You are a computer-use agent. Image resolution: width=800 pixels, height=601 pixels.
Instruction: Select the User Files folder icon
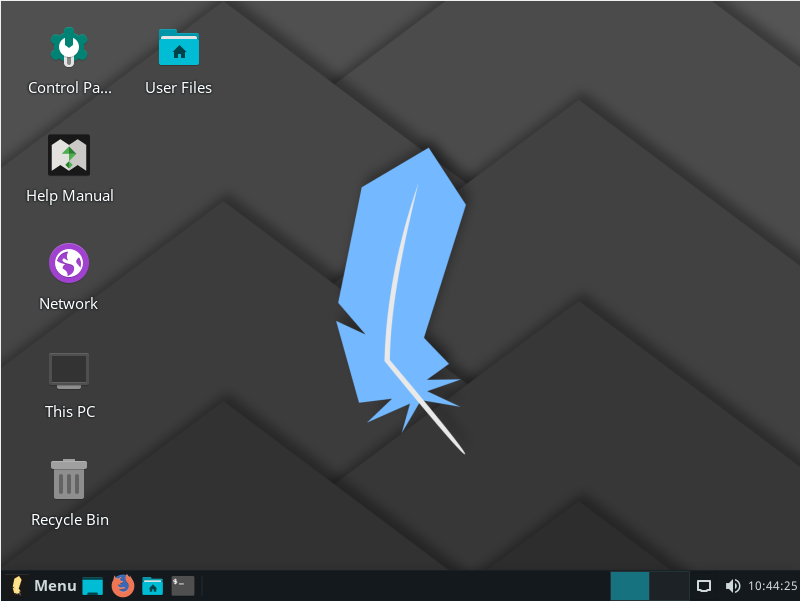[x=178, y=47]
